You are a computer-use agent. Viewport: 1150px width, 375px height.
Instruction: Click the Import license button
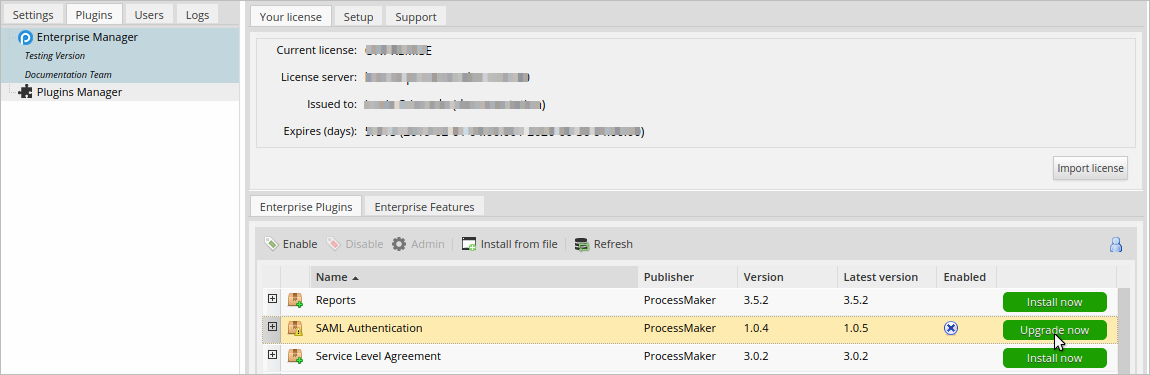pyautogui.click(x=1090, y=168)
